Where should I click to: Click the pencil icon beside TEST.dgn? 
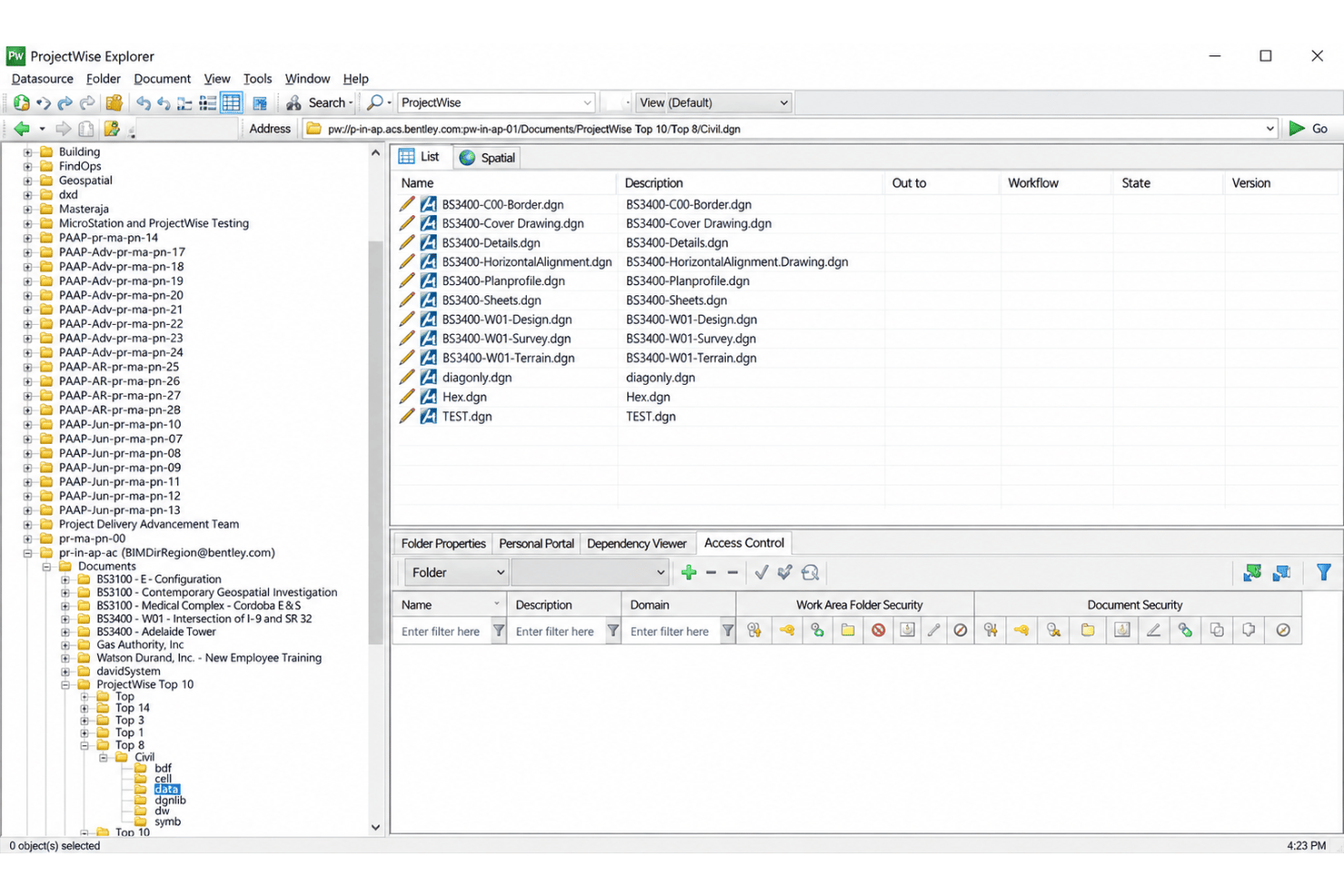tap(407, 416)
